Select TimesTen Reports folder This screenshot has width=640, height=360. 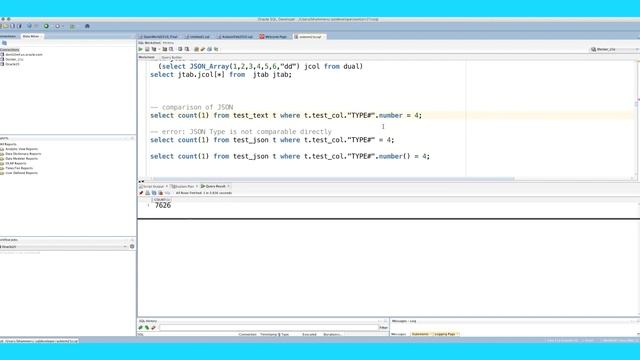(17, 168)
